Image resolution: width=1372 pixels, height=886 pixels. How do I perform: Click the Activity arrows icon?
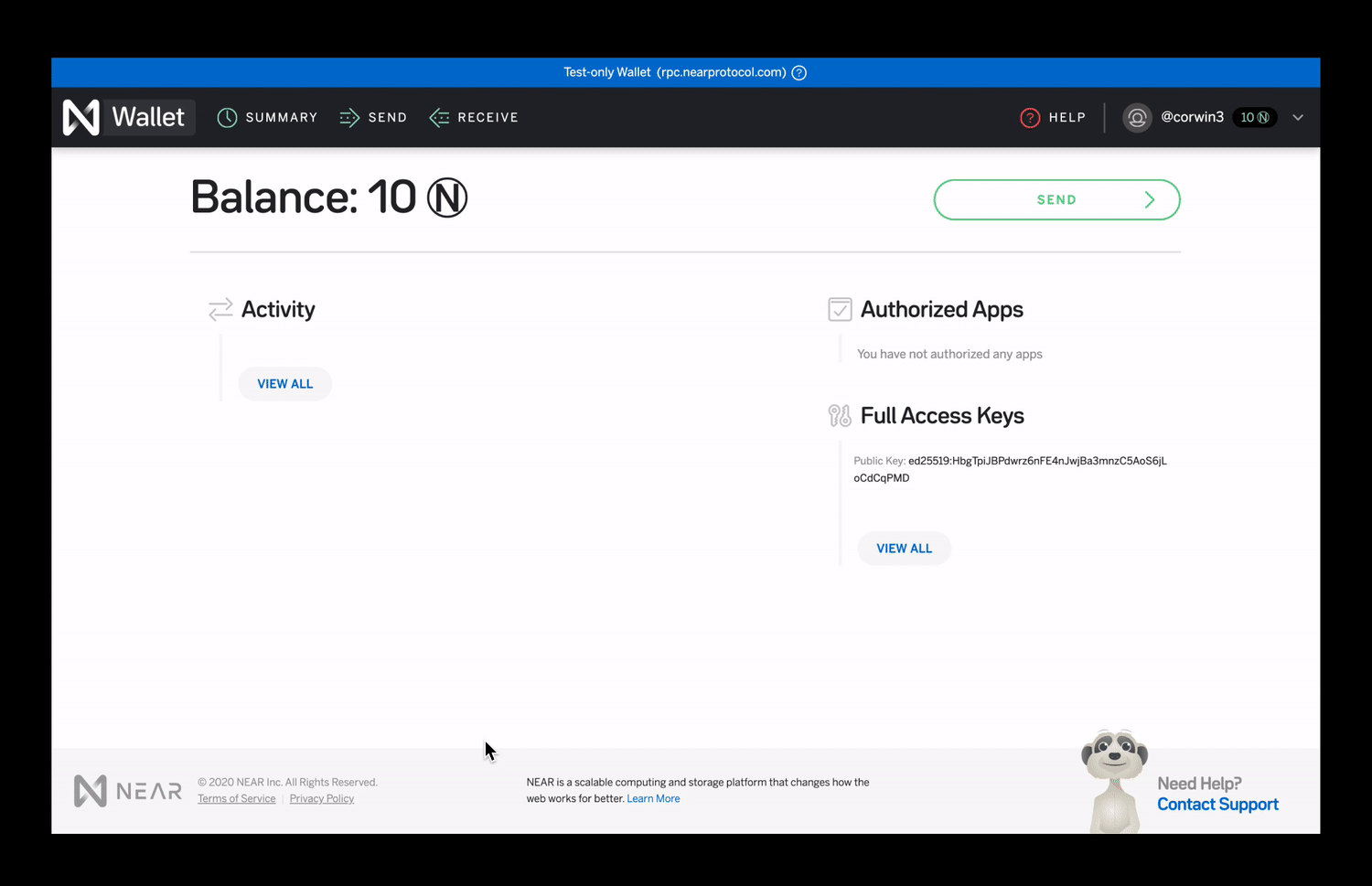tap(220, 309)
